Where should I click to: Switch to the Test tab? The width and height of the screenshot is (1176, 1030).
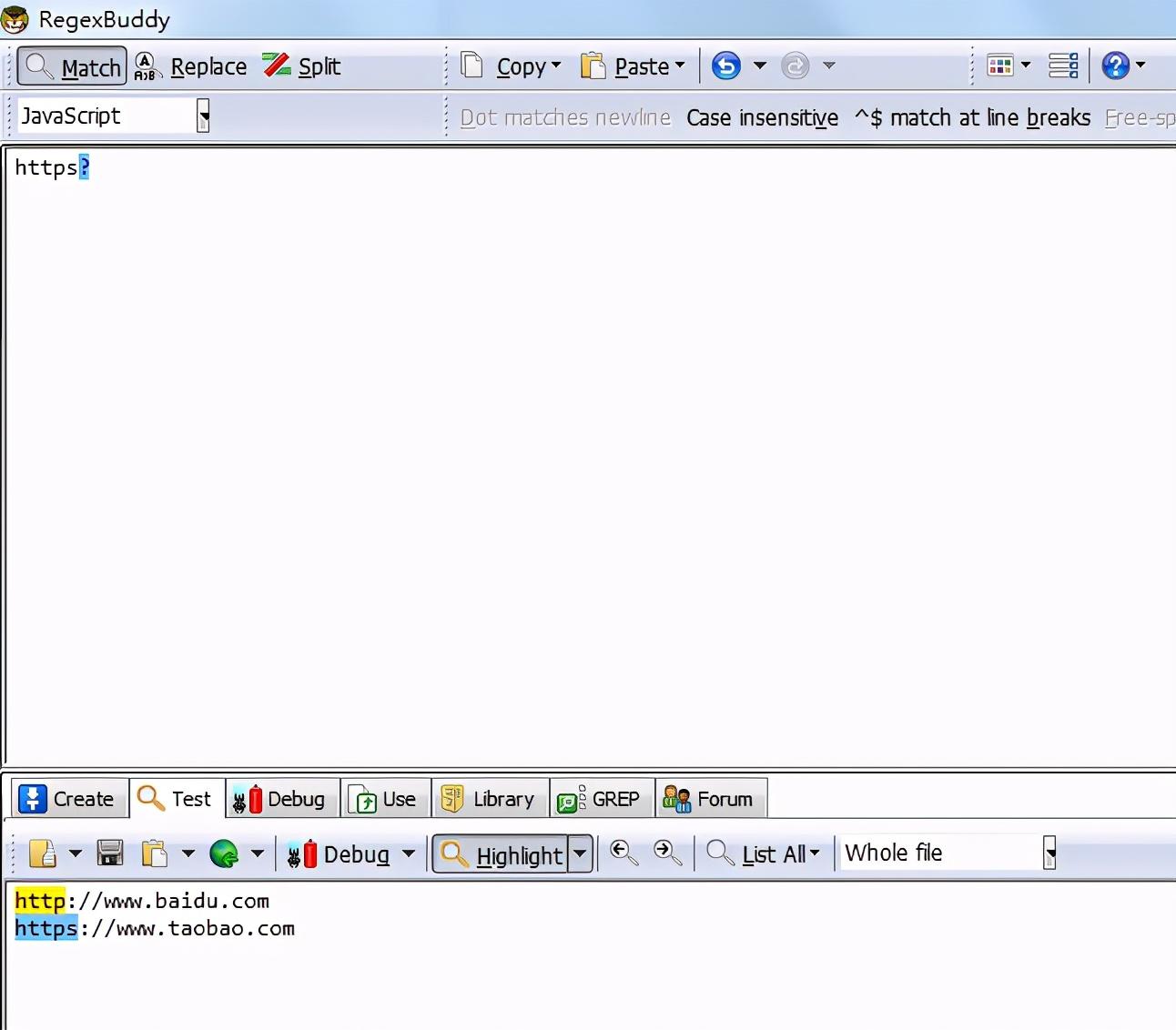point(177,799)
